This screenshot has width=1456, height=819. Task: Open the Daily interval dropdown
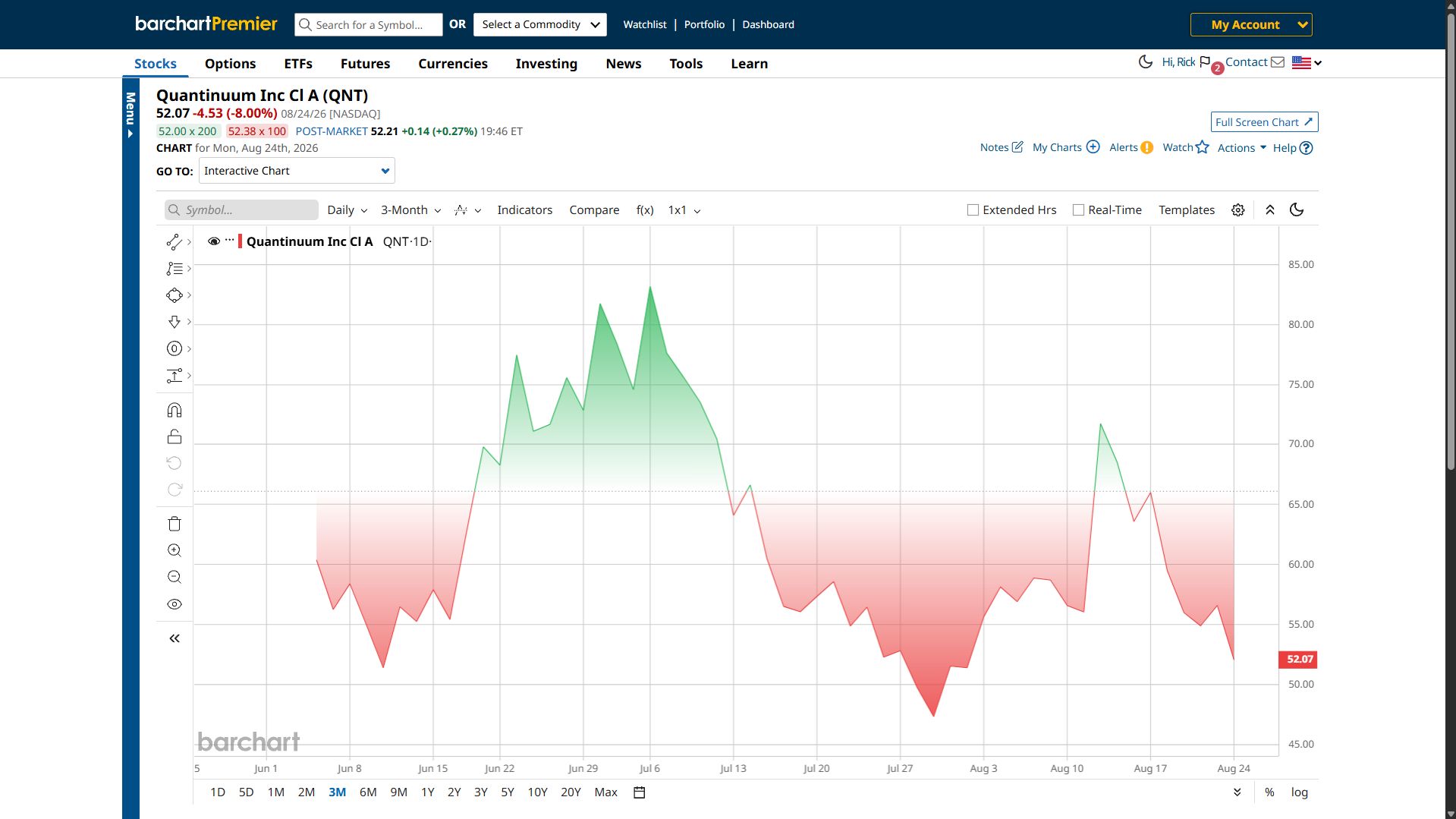[347, 210]
